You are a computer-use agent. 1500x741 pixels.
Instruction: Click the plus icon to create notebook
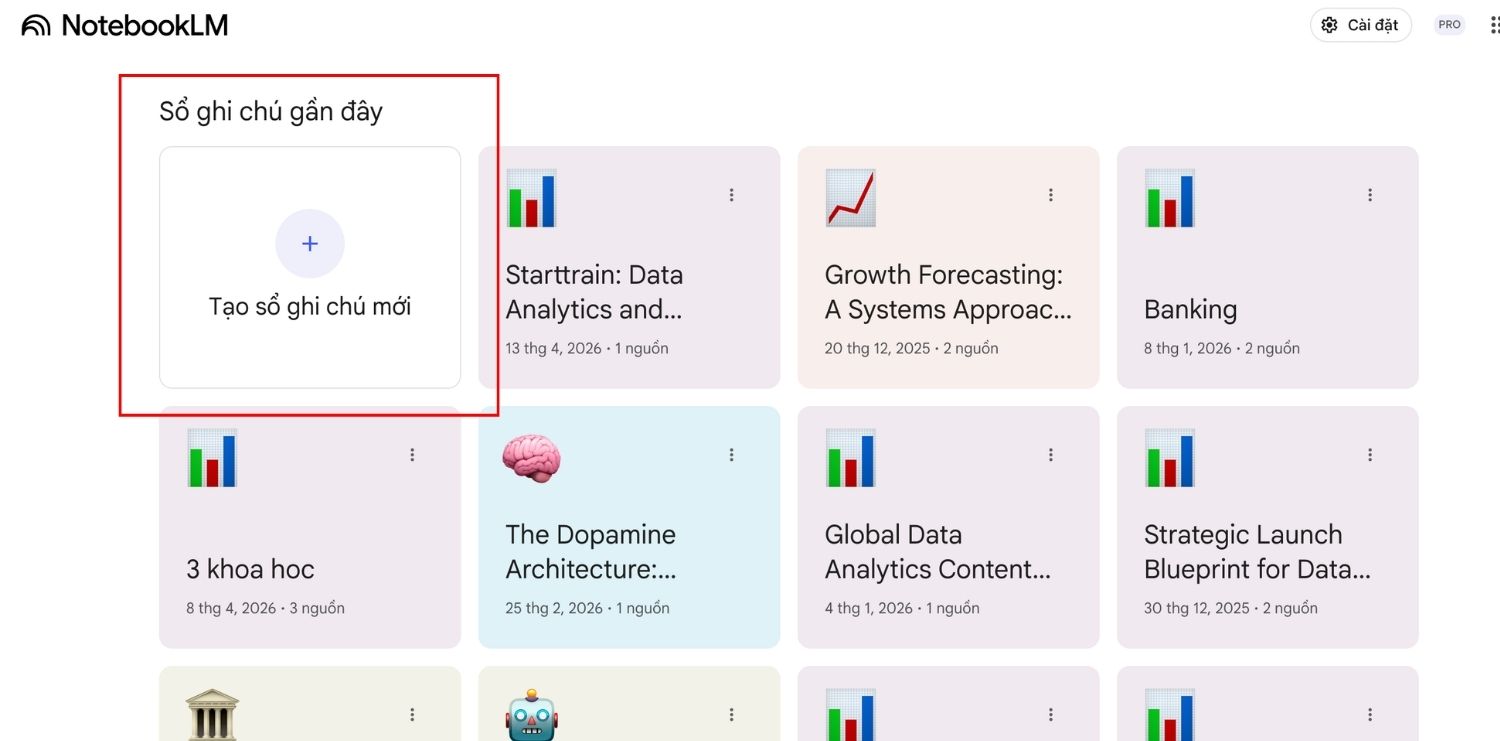pyautogui.click(x=310, y=244)
